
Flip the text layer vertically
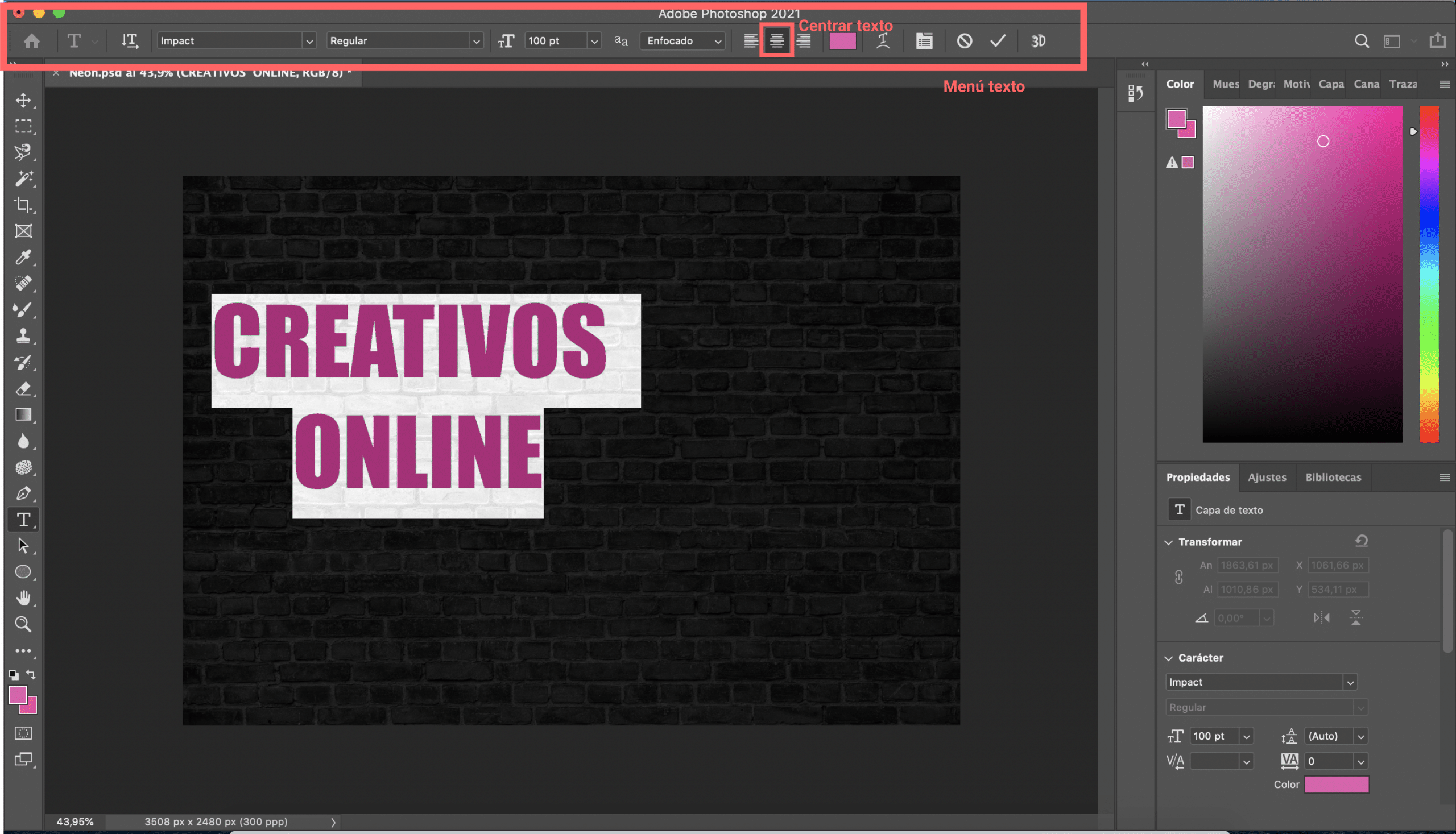coord(1356,617)
